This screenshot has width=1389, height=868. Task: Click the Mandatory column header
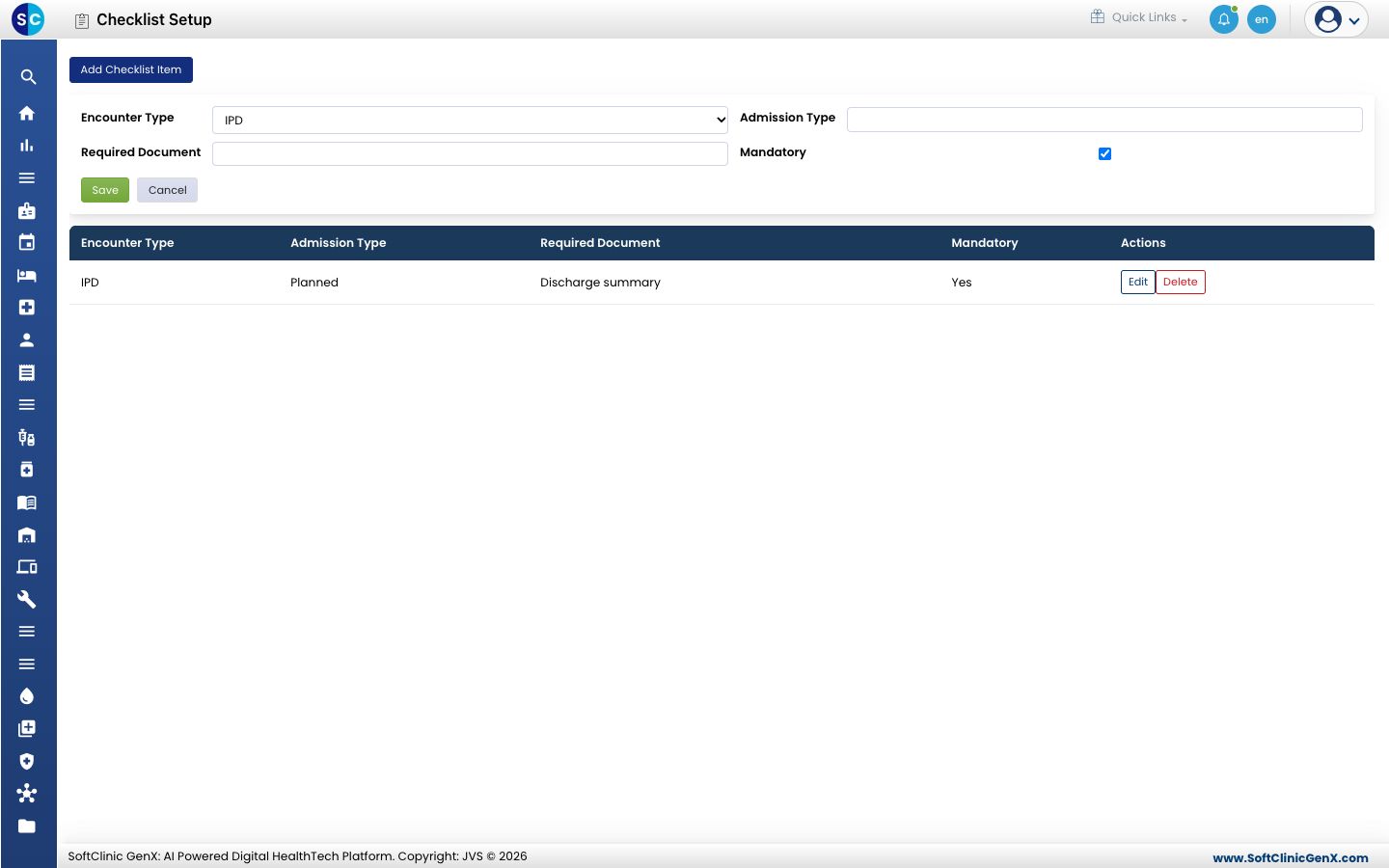pos(985,243)
